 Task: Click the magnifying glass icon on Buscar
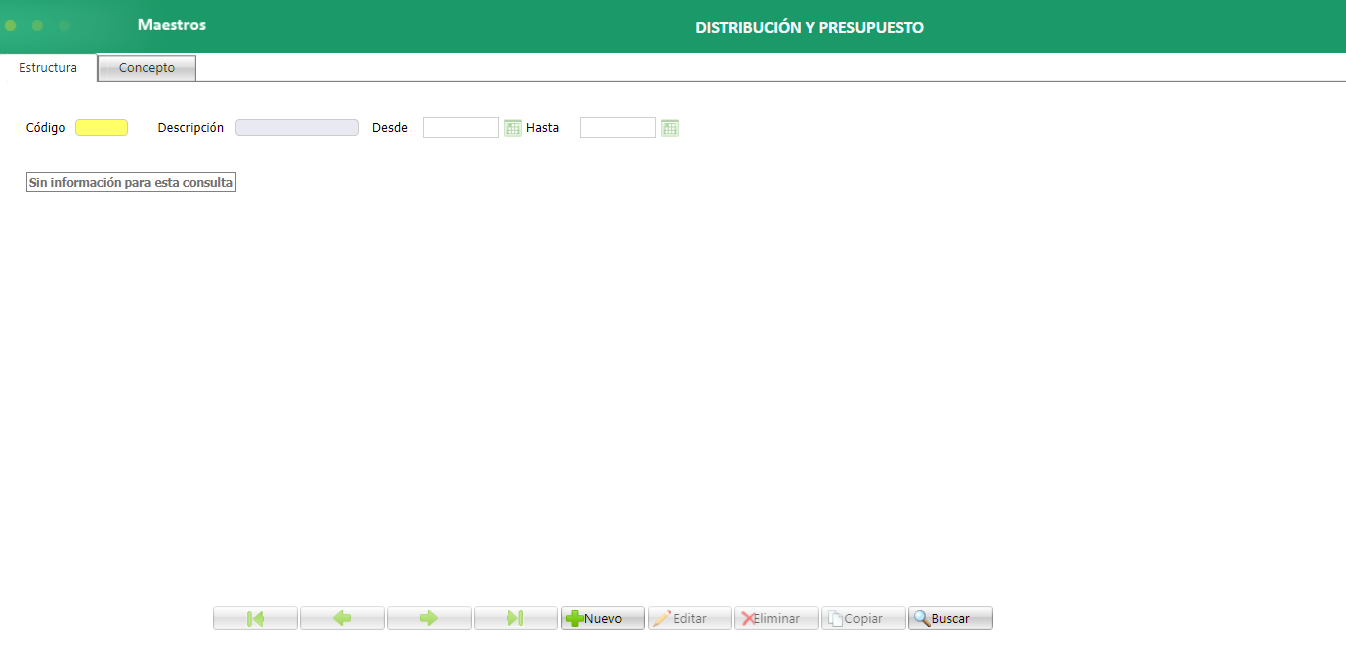click(922, 617)
